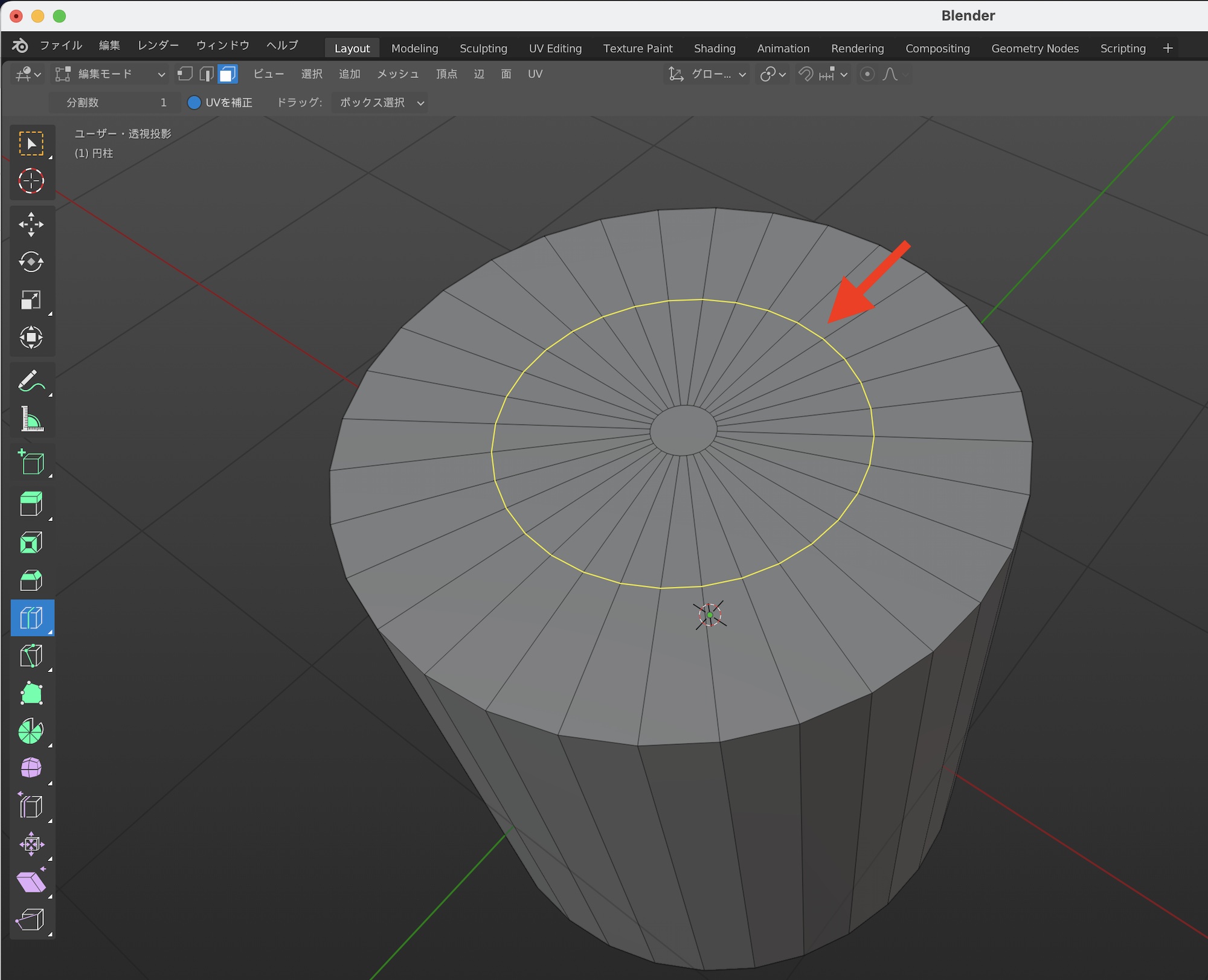Select the Knife tool
This screenshot has width=1208, height=980.
31,656
